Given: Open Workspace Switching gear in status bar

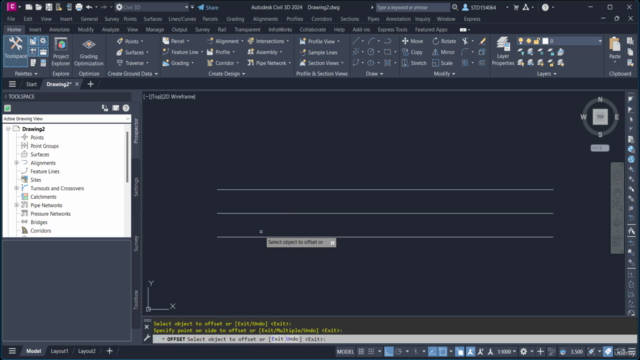Looking at the screenshot, I should (x=523, y=351).
